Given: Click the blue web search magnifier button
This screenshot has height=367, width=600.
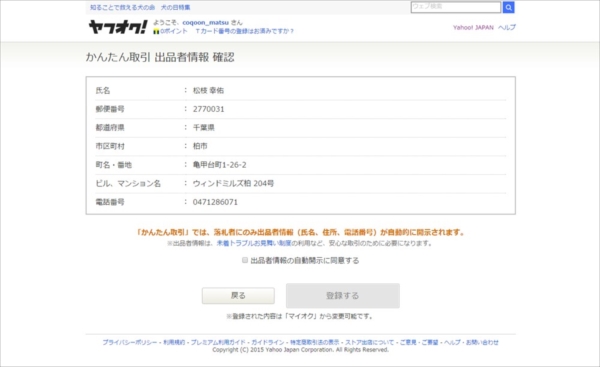Looking at the screenshot, I should coord(508,7).
